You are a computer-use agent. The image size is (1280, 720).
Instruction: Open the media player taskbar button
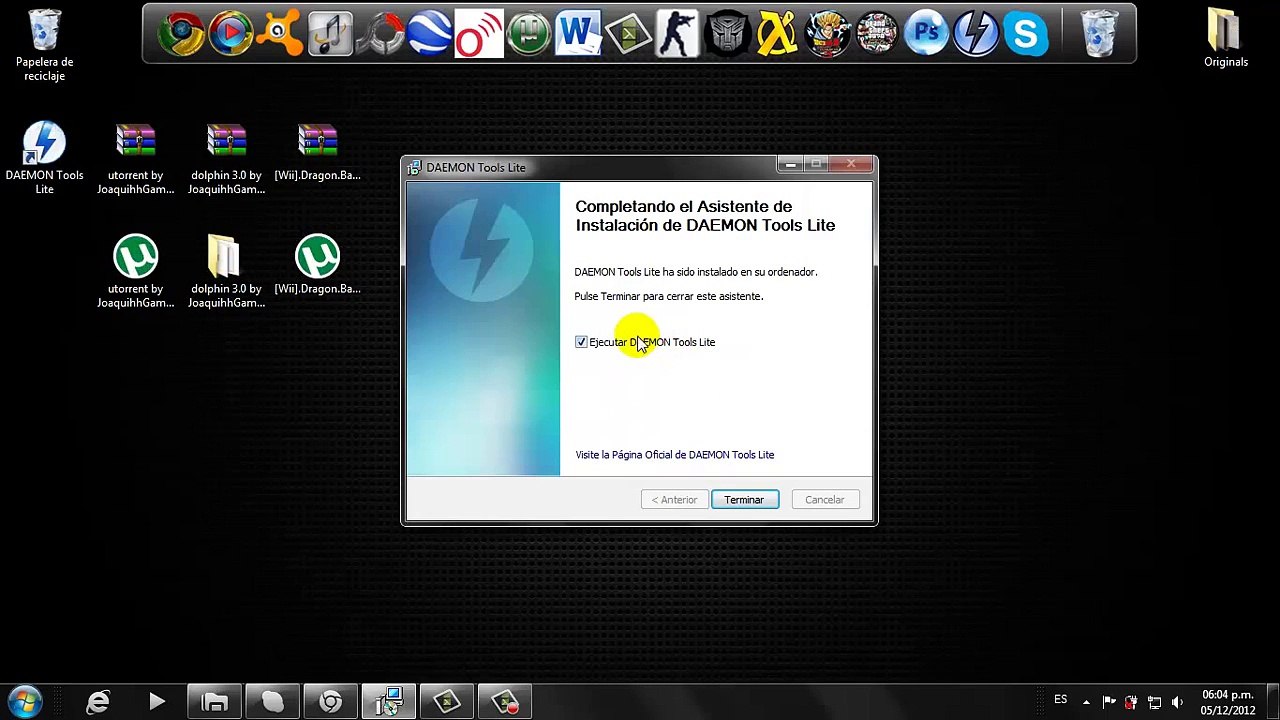[156, 702]
